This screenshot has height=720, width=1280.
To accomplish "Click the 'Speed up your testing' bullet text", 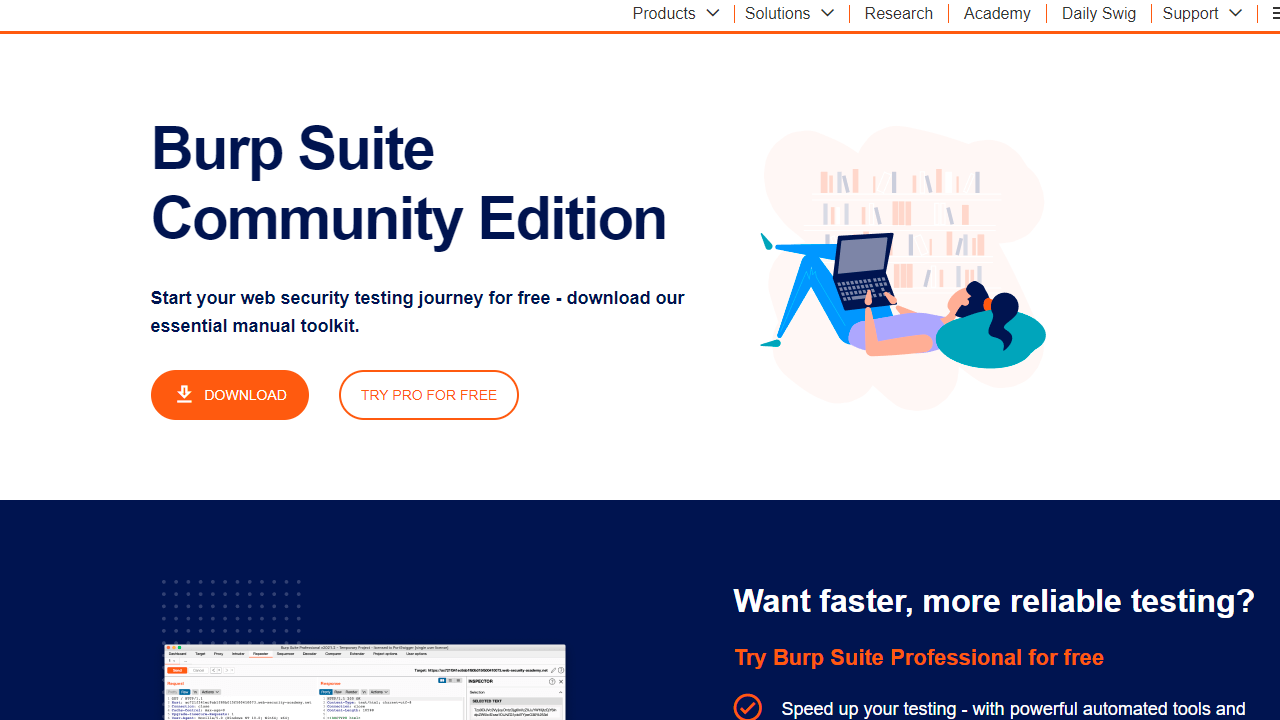I will pos(1013,708).
